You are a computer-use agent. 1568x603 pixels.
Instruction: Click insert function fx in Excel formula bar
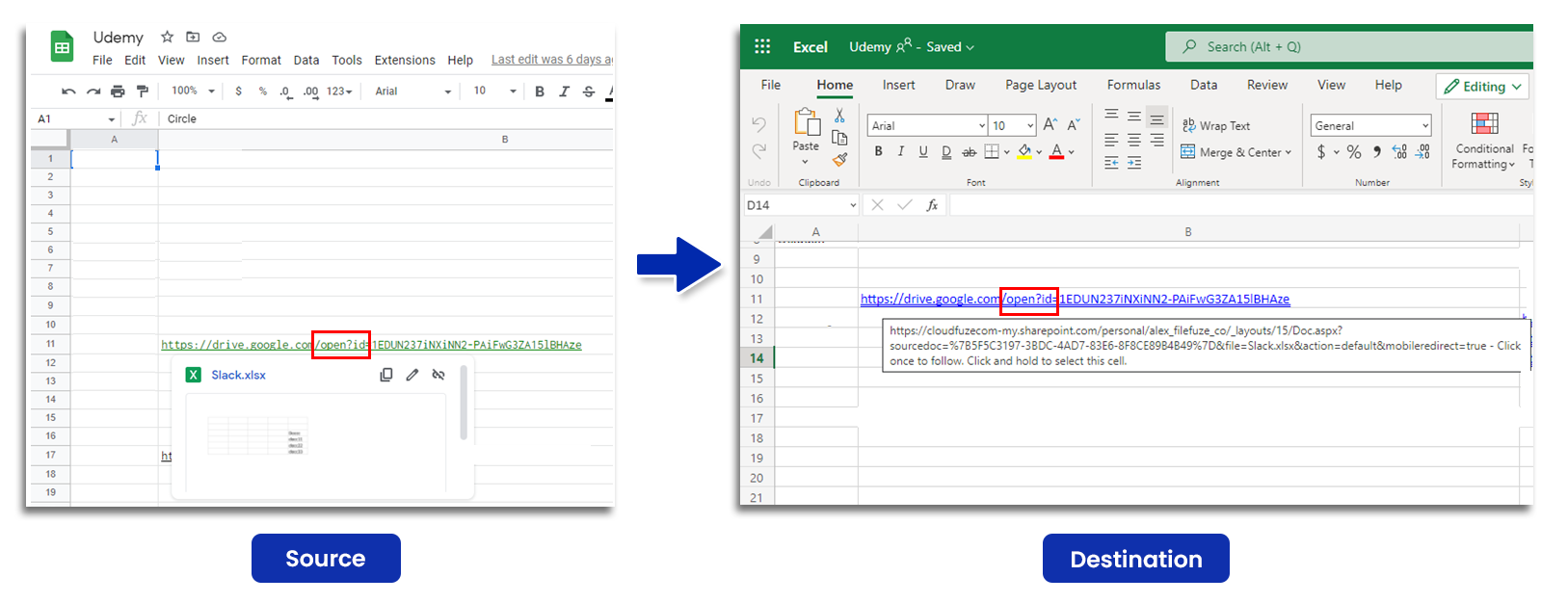932,205
